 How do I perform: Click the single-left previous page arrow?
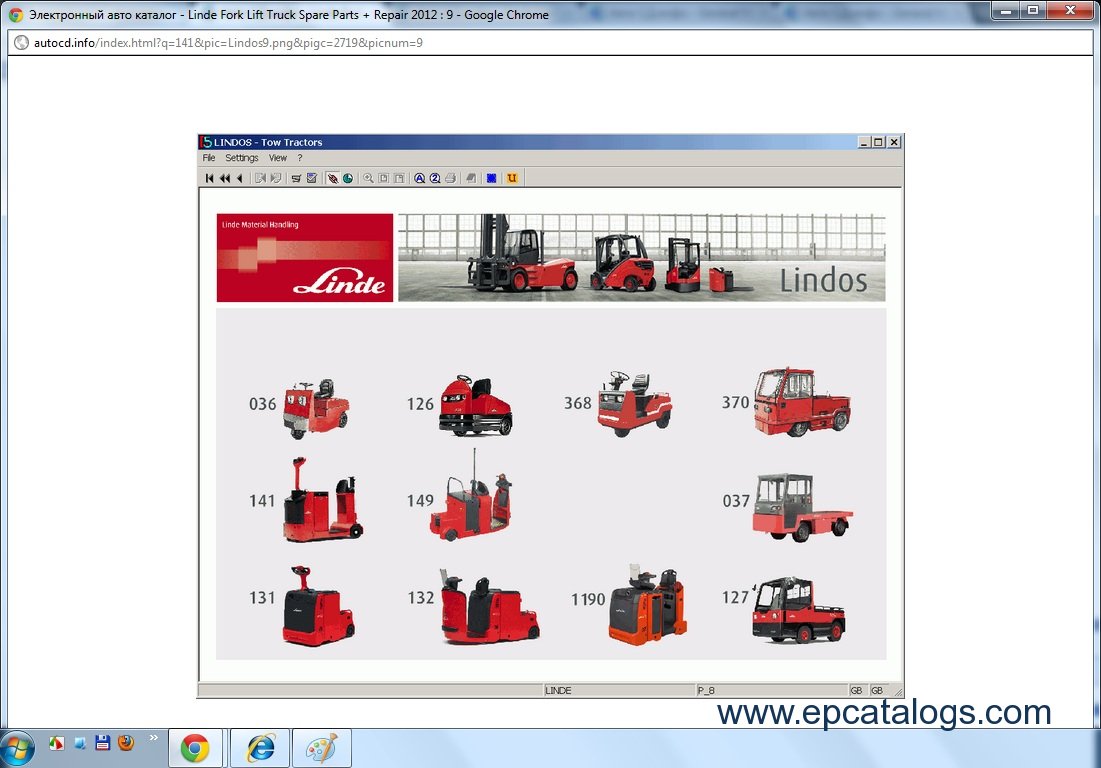tap(240, 178)
